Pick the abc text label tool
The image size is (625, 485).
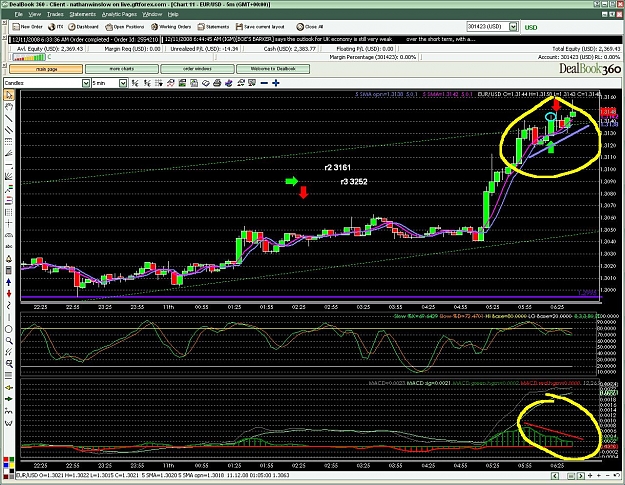[x=9, y=246]
